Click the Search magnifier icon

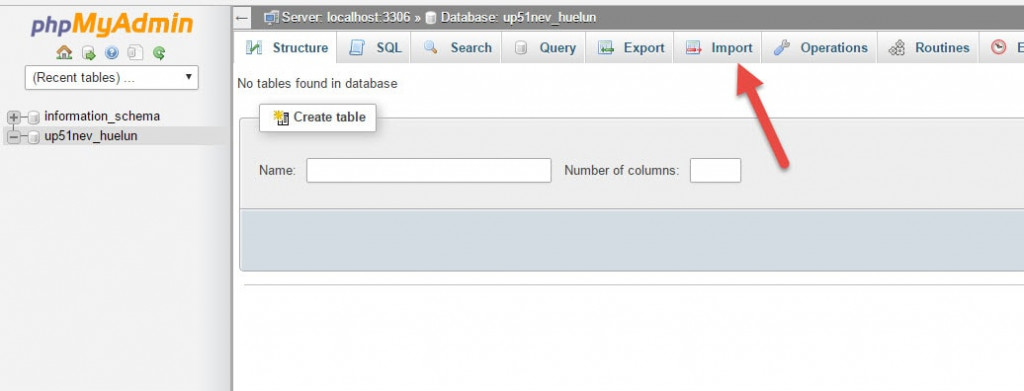coord(430,47)
